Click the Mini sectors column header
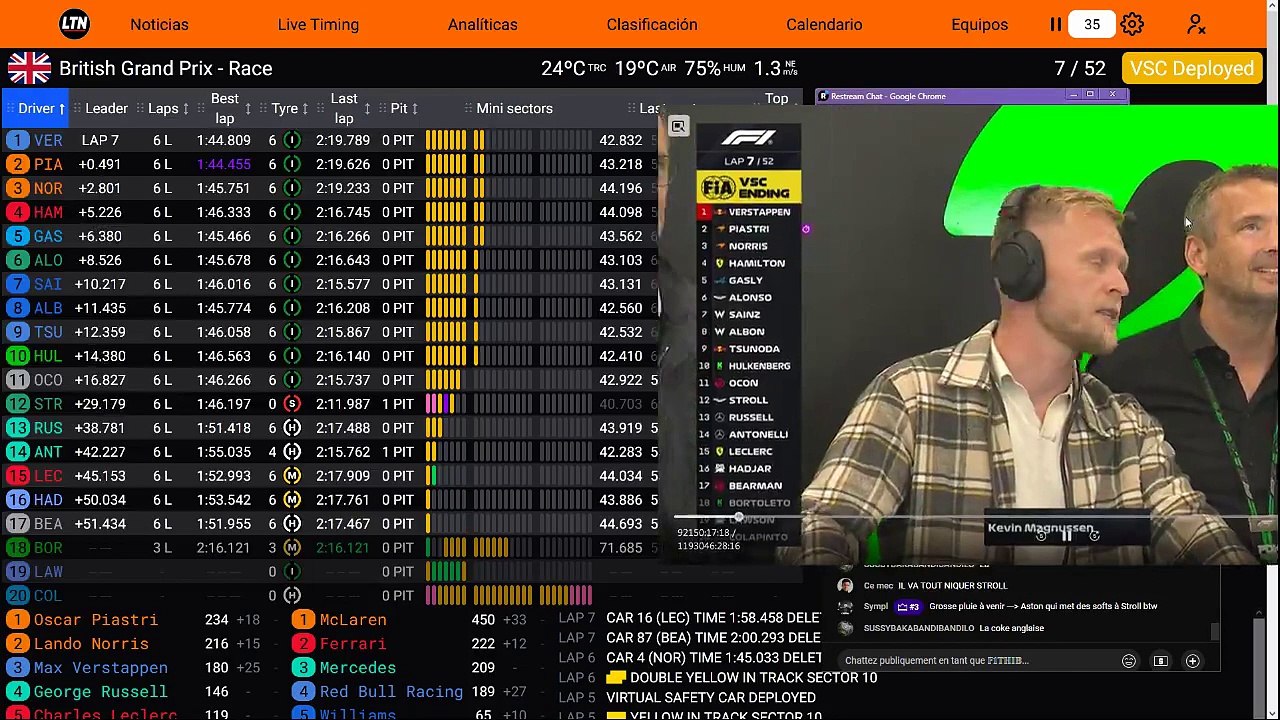This screenshot has width=1280, height=720. click(x=514, y=108)
